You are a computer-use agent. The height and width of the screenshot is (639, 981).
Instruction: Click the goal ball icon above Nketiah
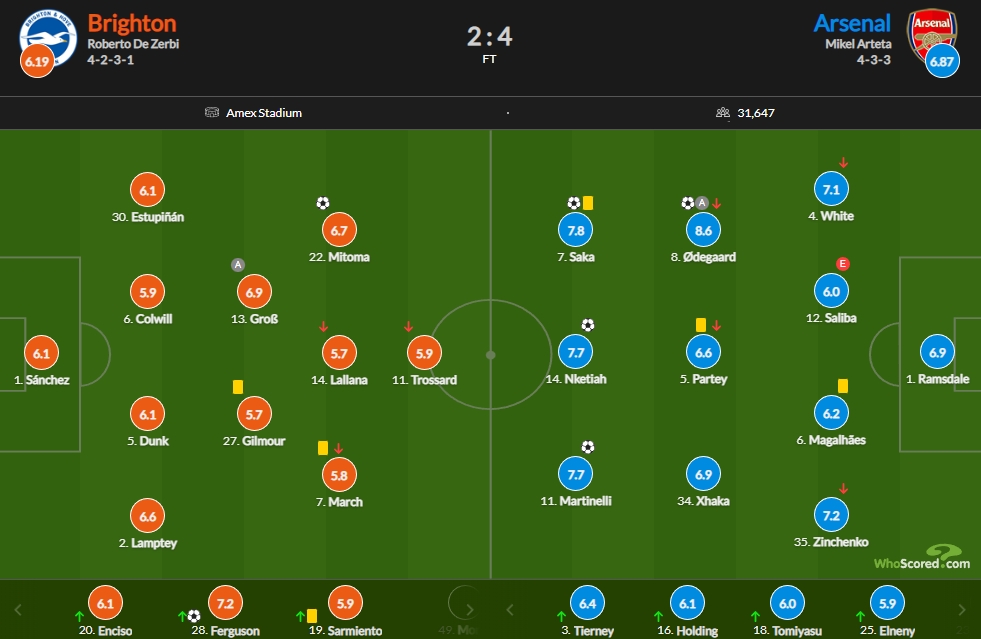587,325
